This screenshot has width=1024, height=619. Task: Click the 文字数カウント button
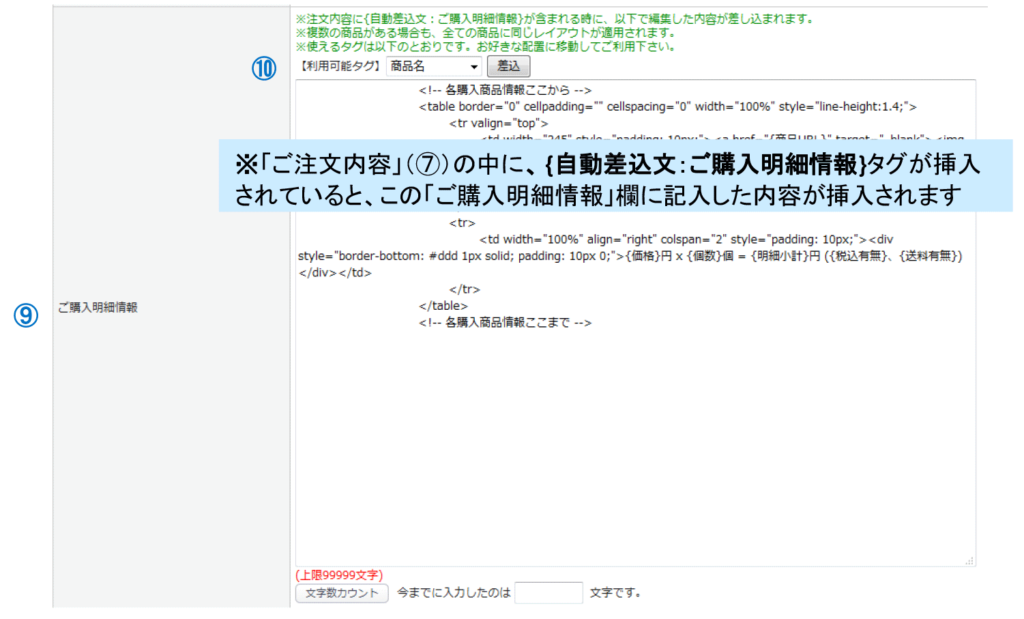[342, 593]
